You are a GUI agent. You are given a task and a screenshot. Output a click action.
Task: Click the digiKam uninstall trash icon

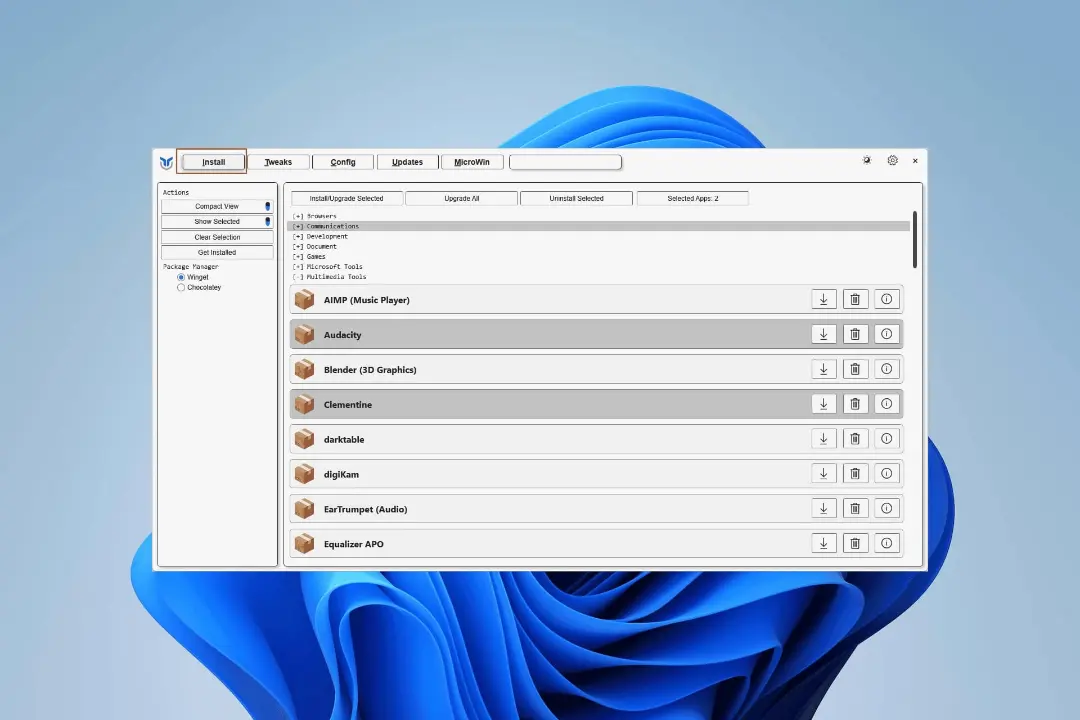pos(855,474)
